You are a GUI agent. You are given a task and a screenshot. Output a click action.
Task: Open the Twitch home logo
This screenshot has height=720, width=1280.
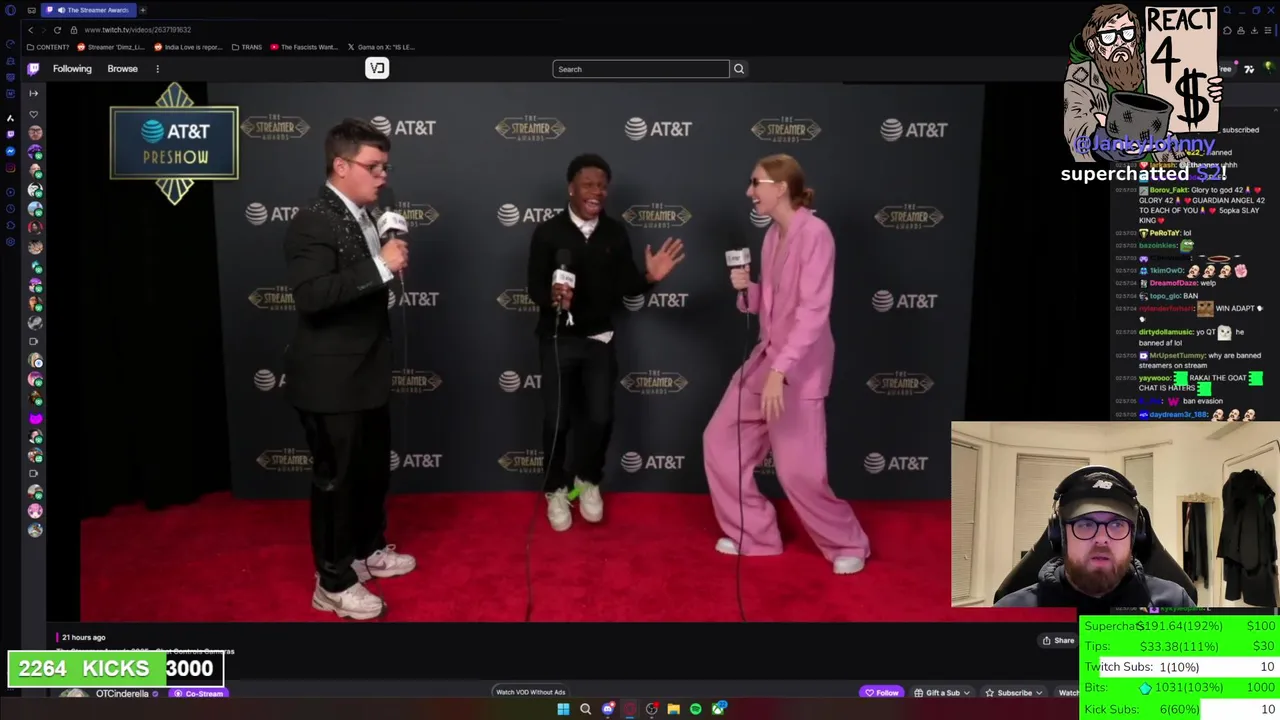point(33,69)
